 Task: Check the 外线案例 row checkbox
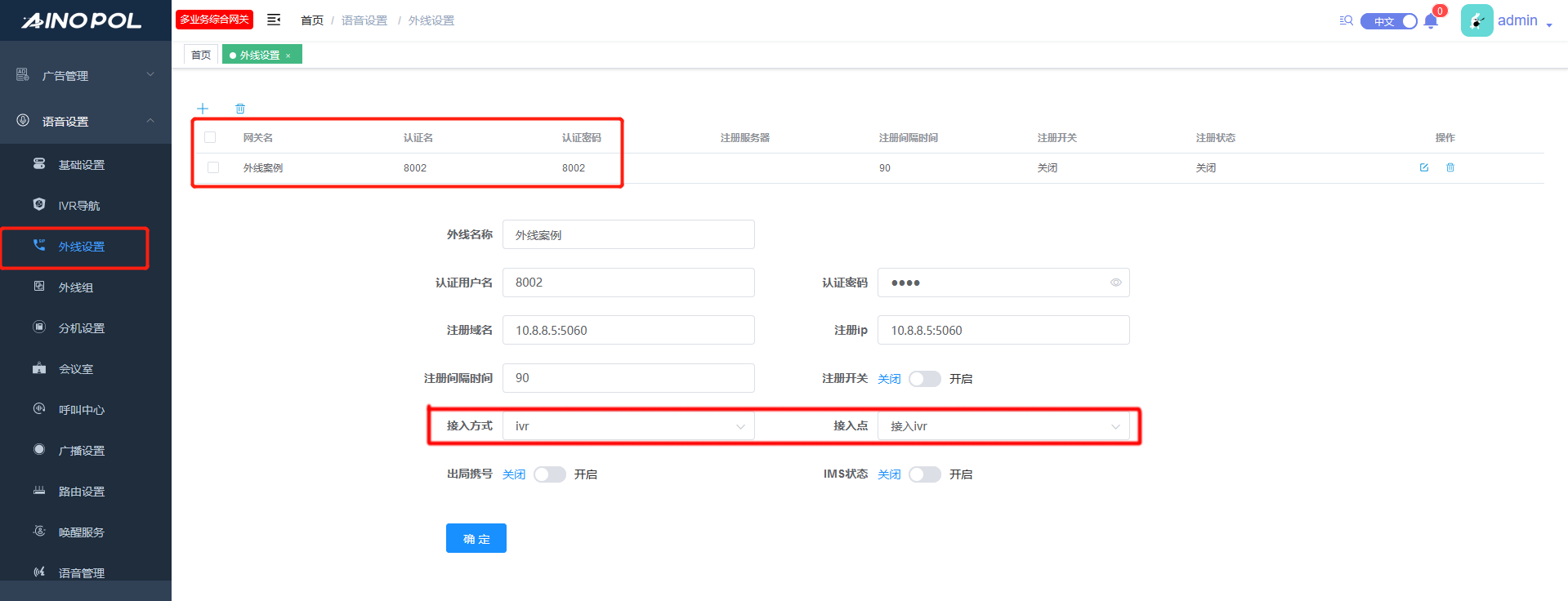click(213, 167)
